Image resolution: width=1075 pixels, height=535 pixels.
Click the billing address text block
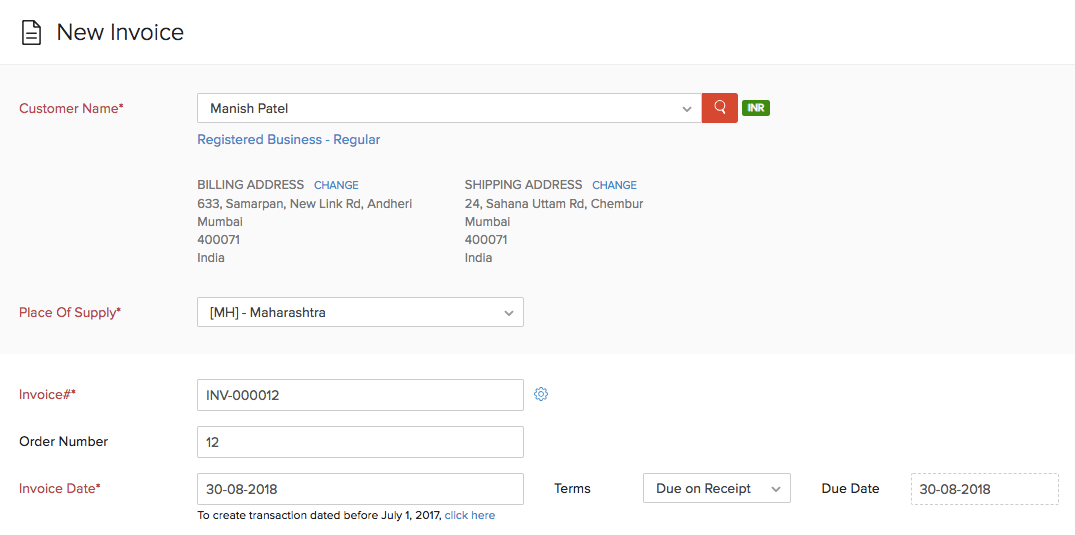point(304,230)
